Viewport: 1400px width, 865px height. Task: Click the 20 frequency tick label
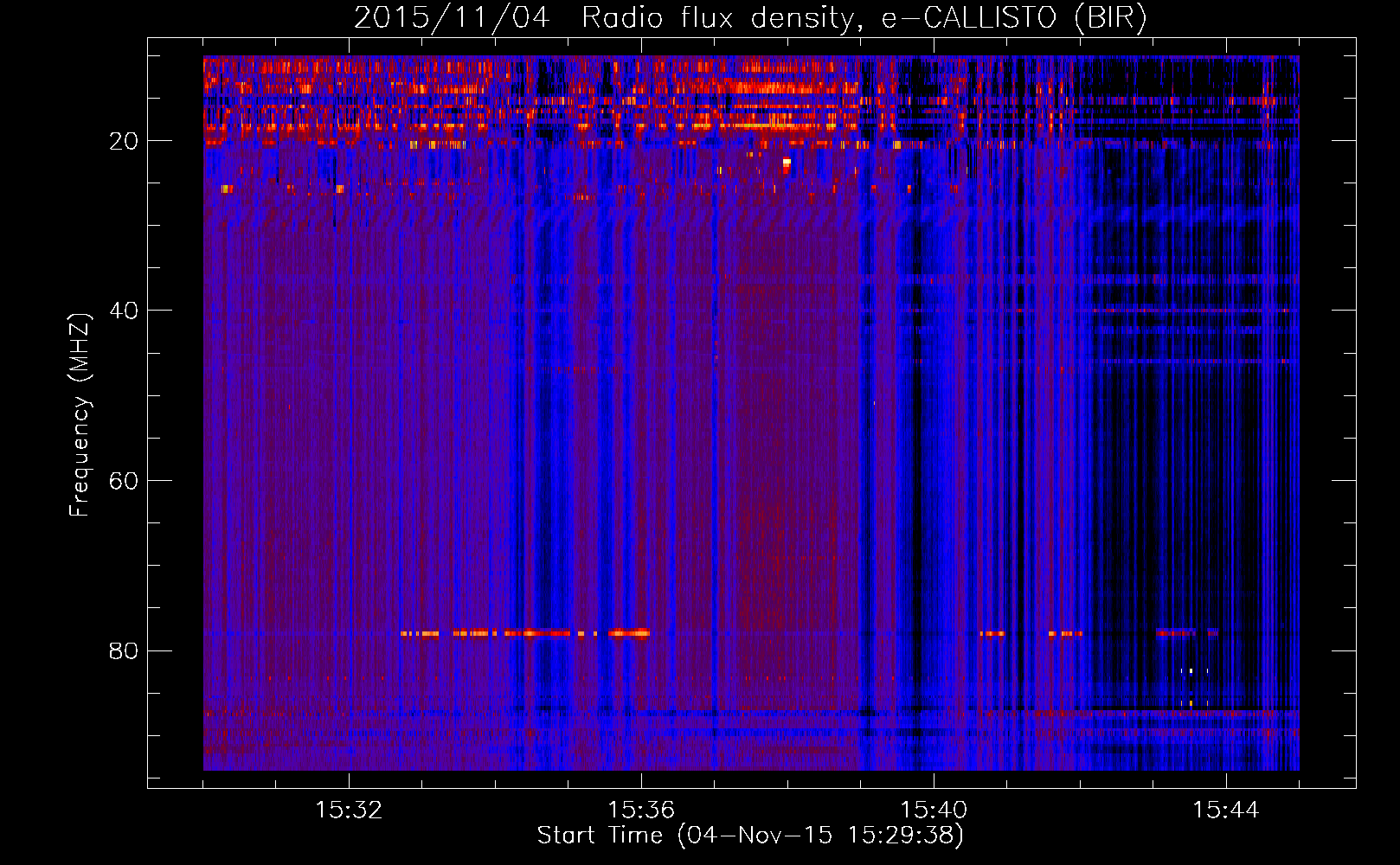124,141
